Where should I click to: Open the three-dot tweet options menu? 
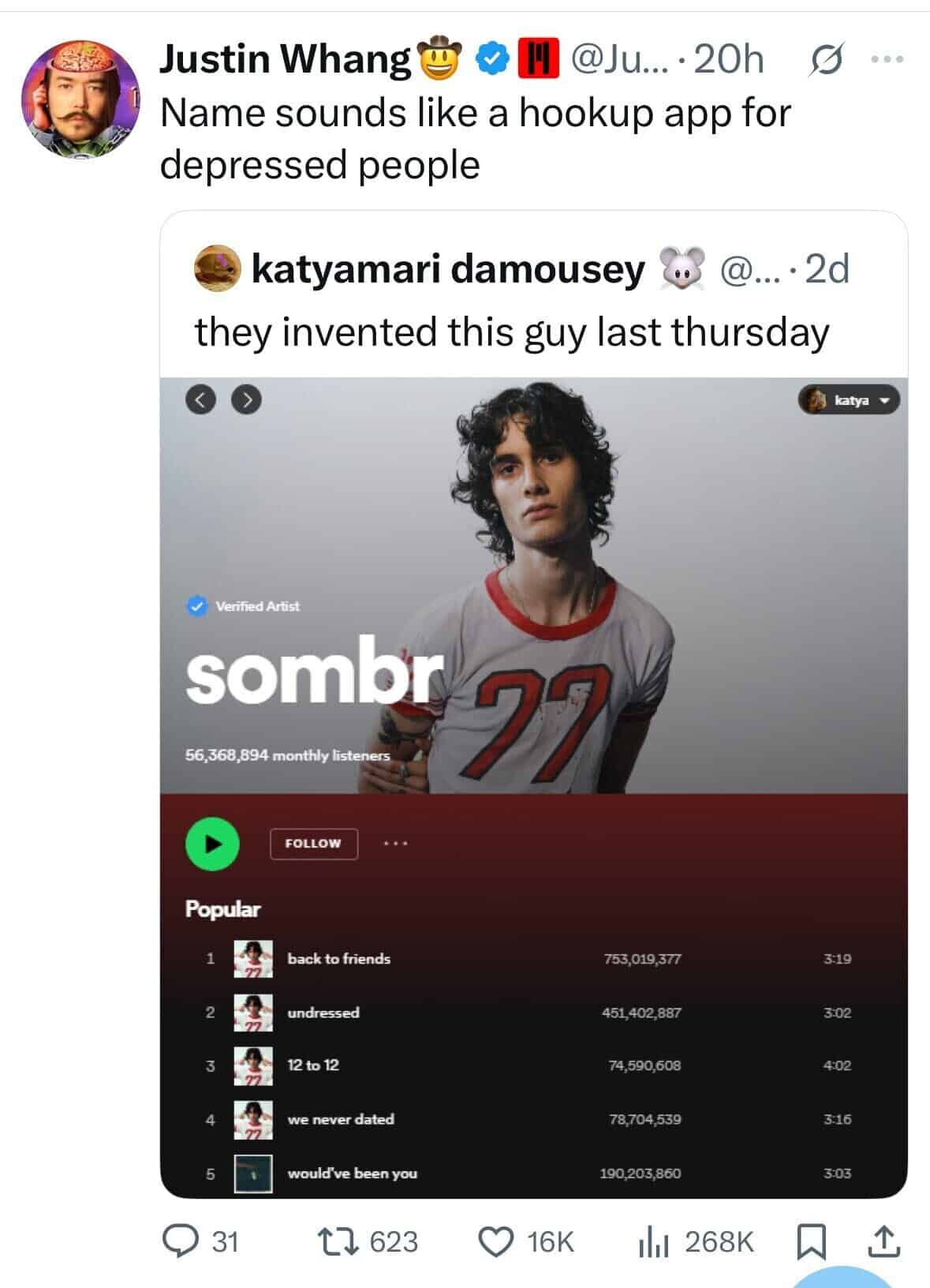(888, 59)
